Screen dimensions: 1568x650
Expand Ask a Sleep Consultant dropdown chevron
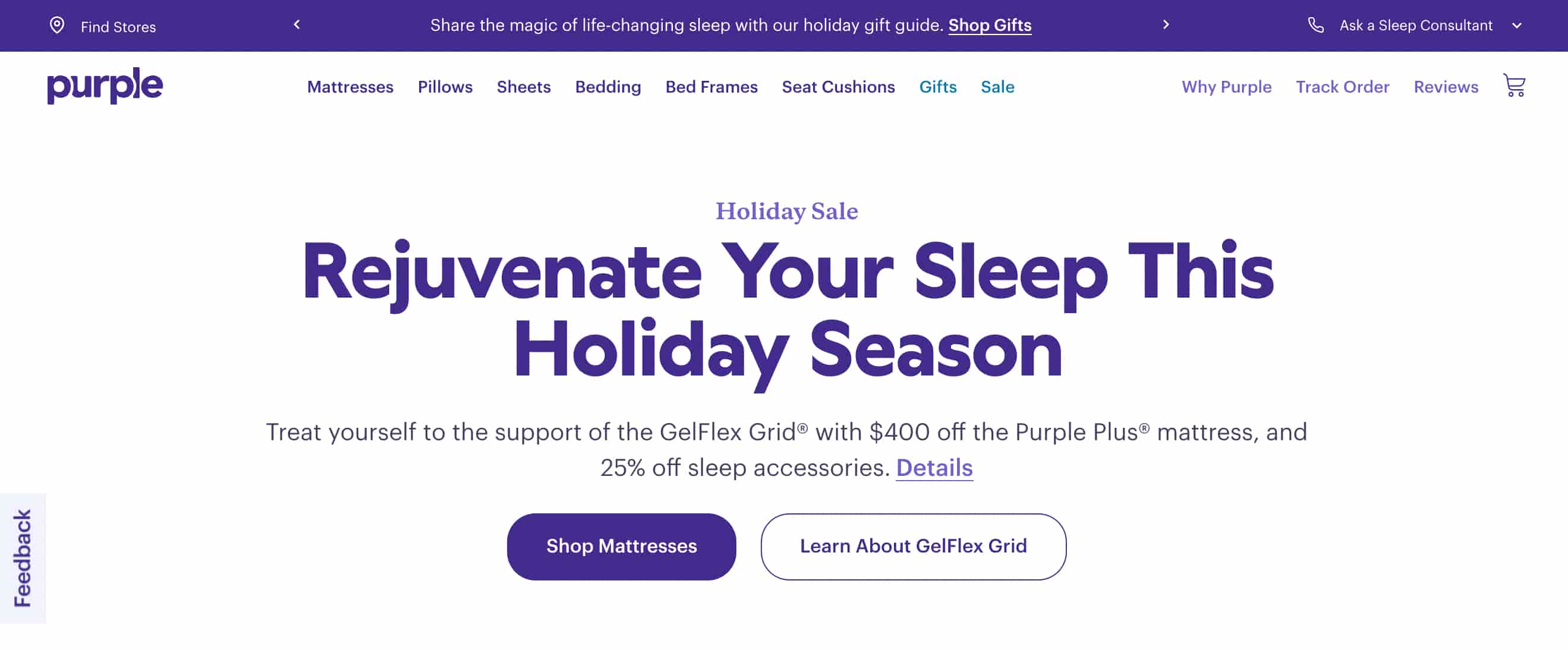[x=1517, y=26]
